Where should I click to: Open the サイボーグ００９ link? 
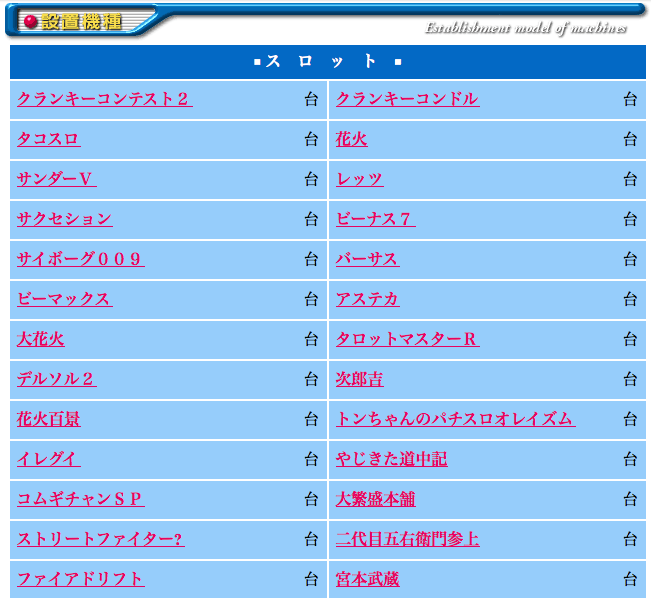tap(81, 259)
